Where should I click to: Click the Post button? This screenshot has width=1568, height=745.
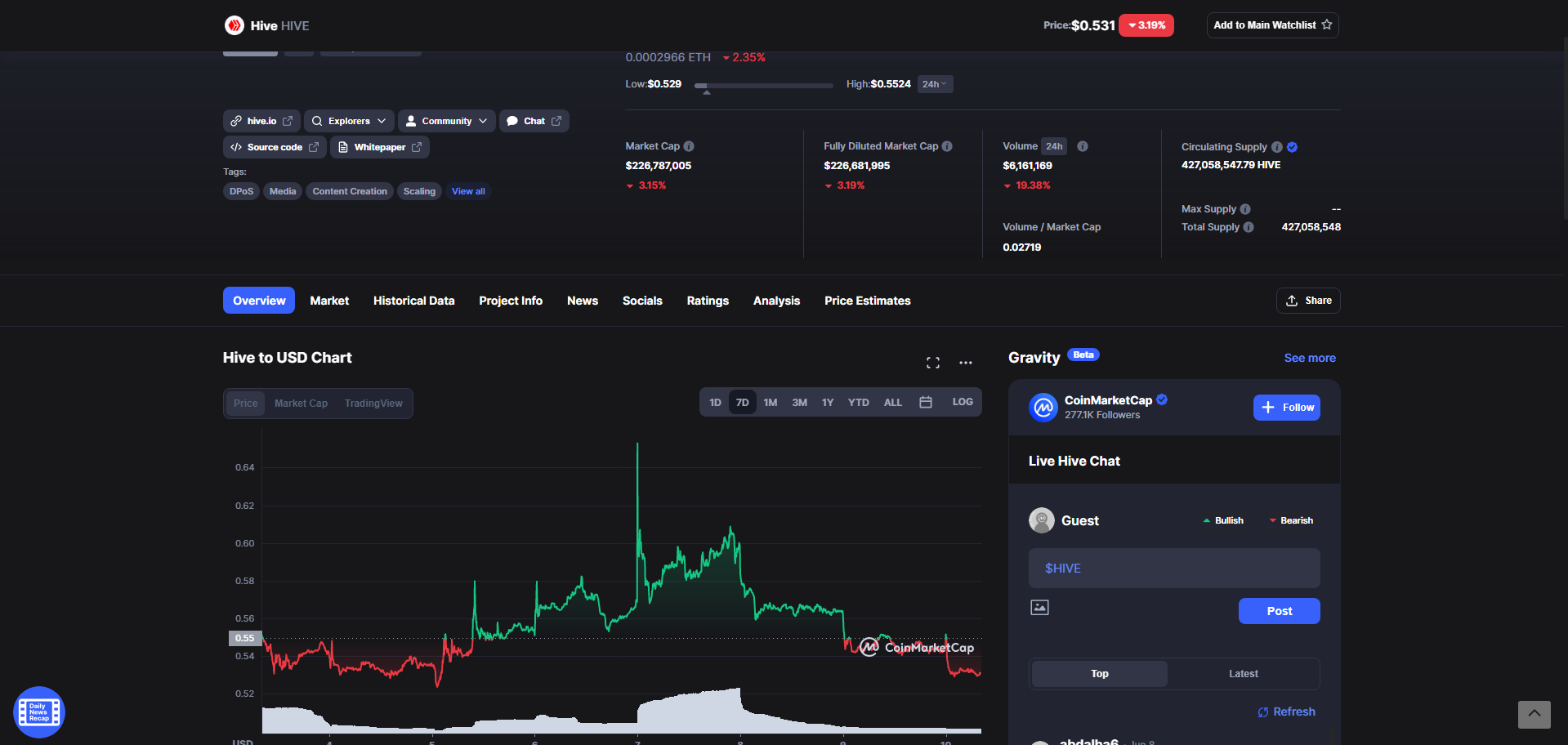point(1280,611)
